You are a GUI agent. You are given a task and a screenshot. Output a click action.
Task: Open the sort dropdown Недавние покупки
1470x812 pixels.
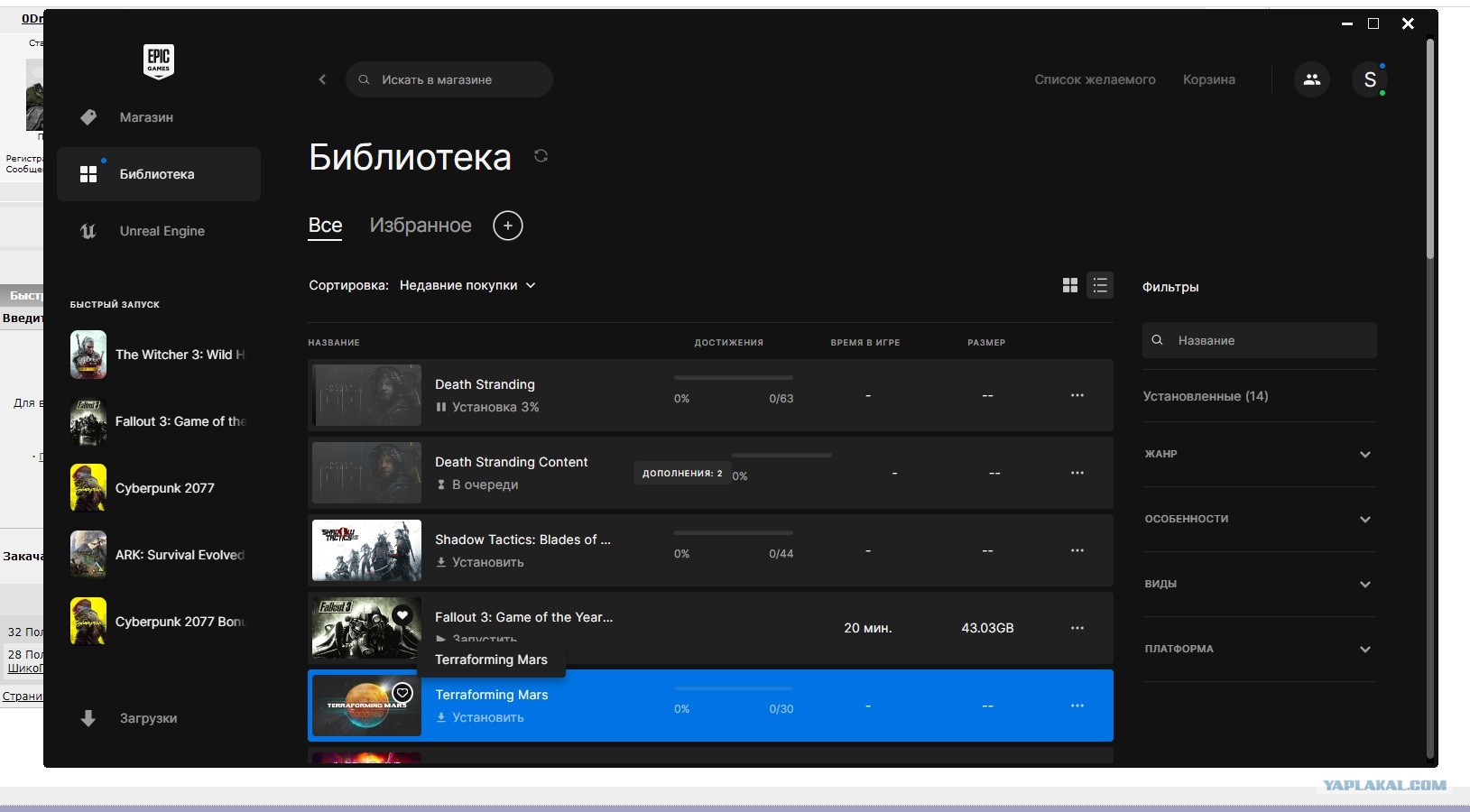pos(467,285)
